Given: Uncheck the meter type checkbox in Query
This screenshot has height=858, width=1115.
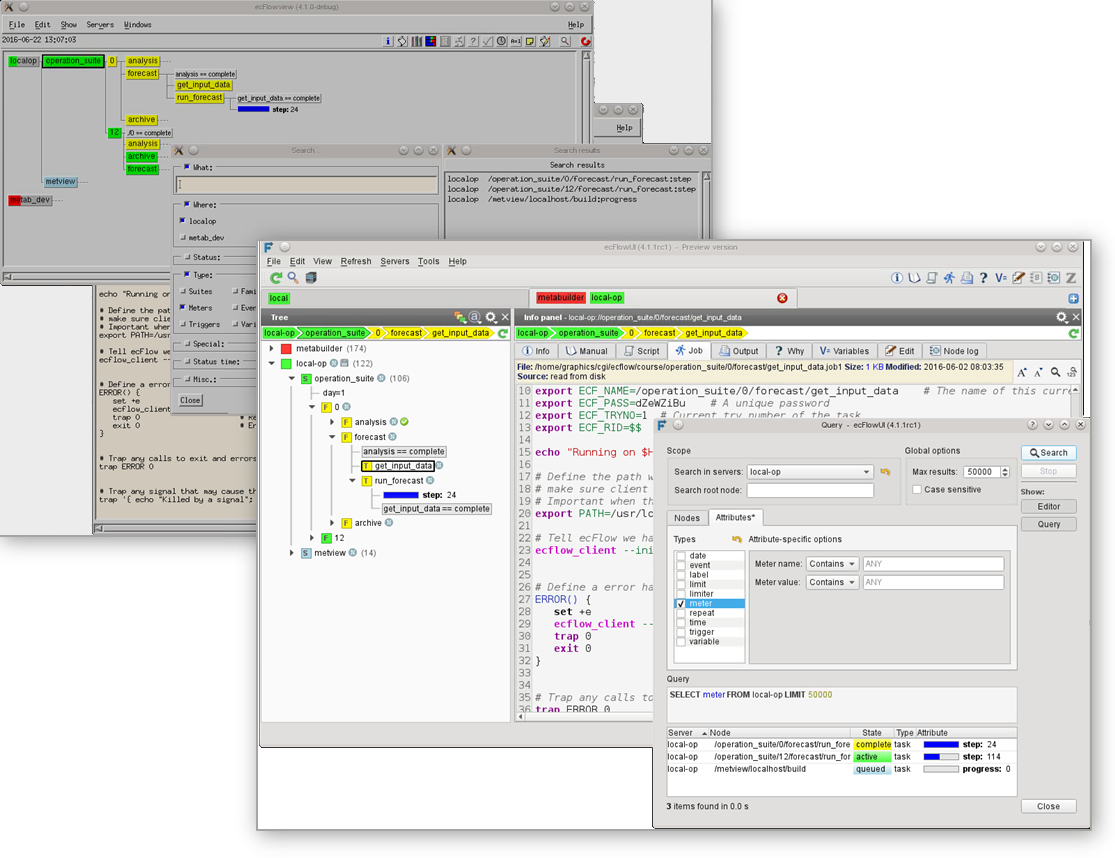Looking at the screenshot, I should pyautogui.click(x=681, y=604).
